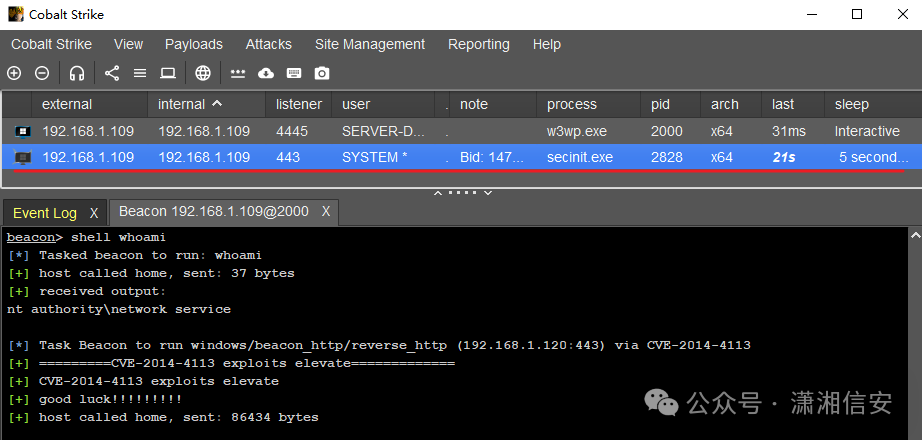Image resolution: width=922 pixels, height=440 pixels.
Task: Open the Reporting menu
Action: pyautogui.click(x=479, y=44)
